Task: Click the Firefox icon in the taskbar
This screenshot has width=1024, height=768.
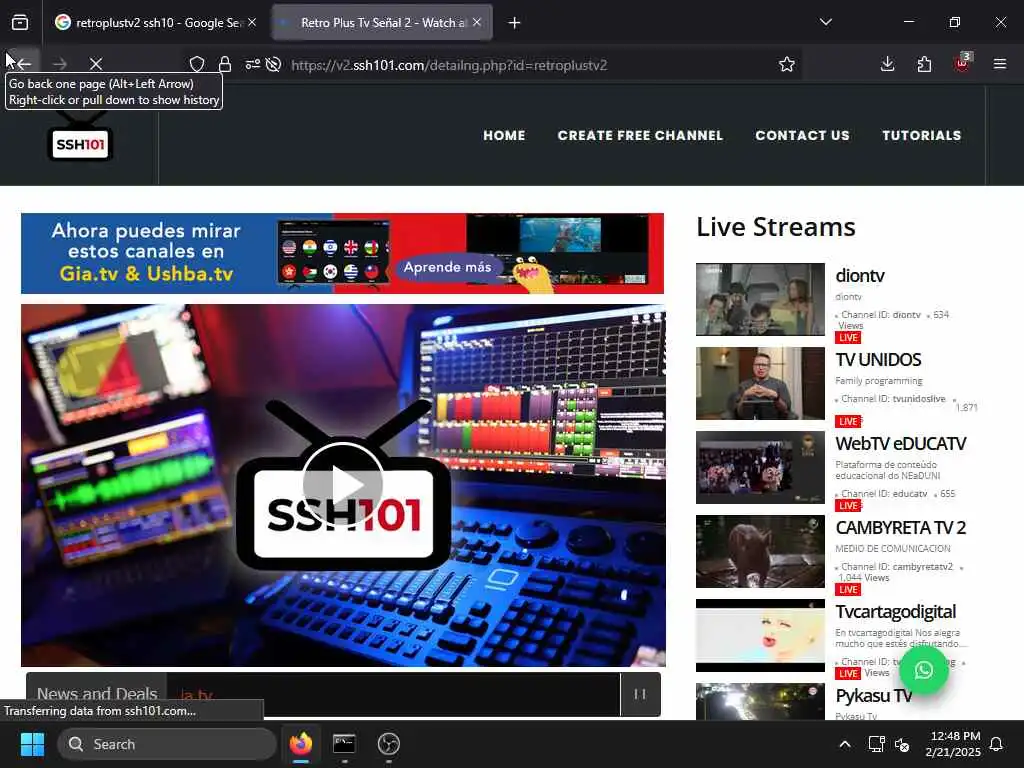Action: pyautogui.click(x=301, y=744)
